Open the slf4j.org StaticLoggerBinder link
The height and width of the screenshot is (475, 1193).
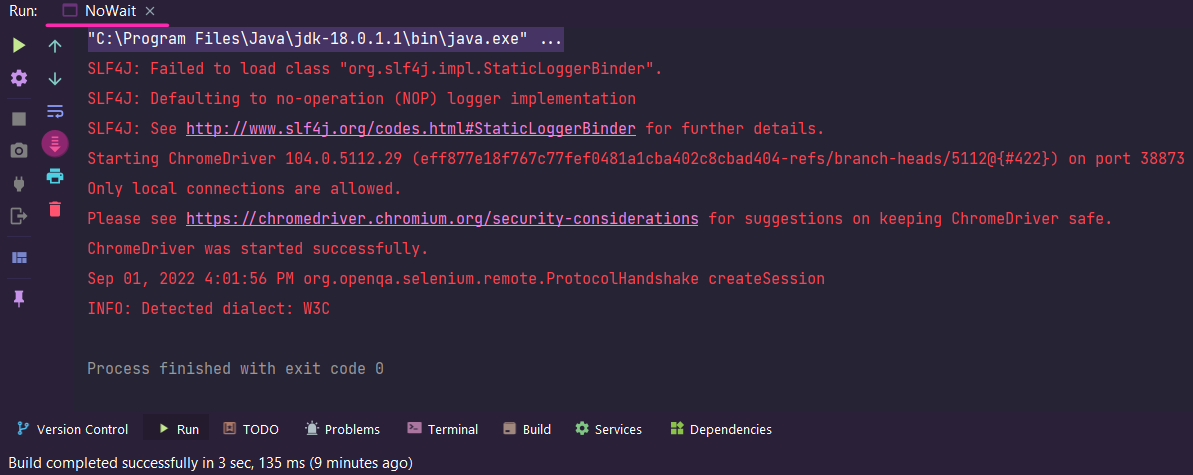(x=411, y=129)
